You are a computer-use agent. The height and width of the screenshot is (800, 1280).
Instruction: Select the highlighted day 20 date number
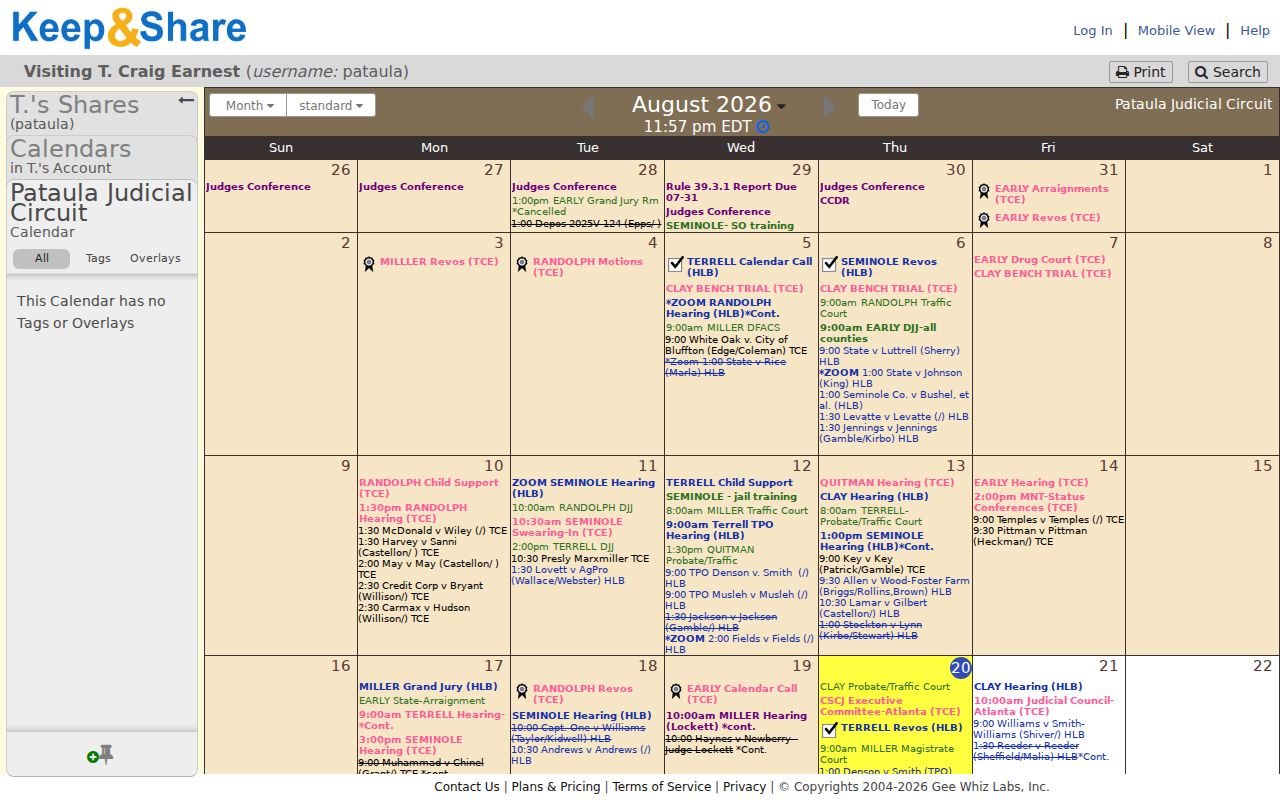click(x=960, y=668)
